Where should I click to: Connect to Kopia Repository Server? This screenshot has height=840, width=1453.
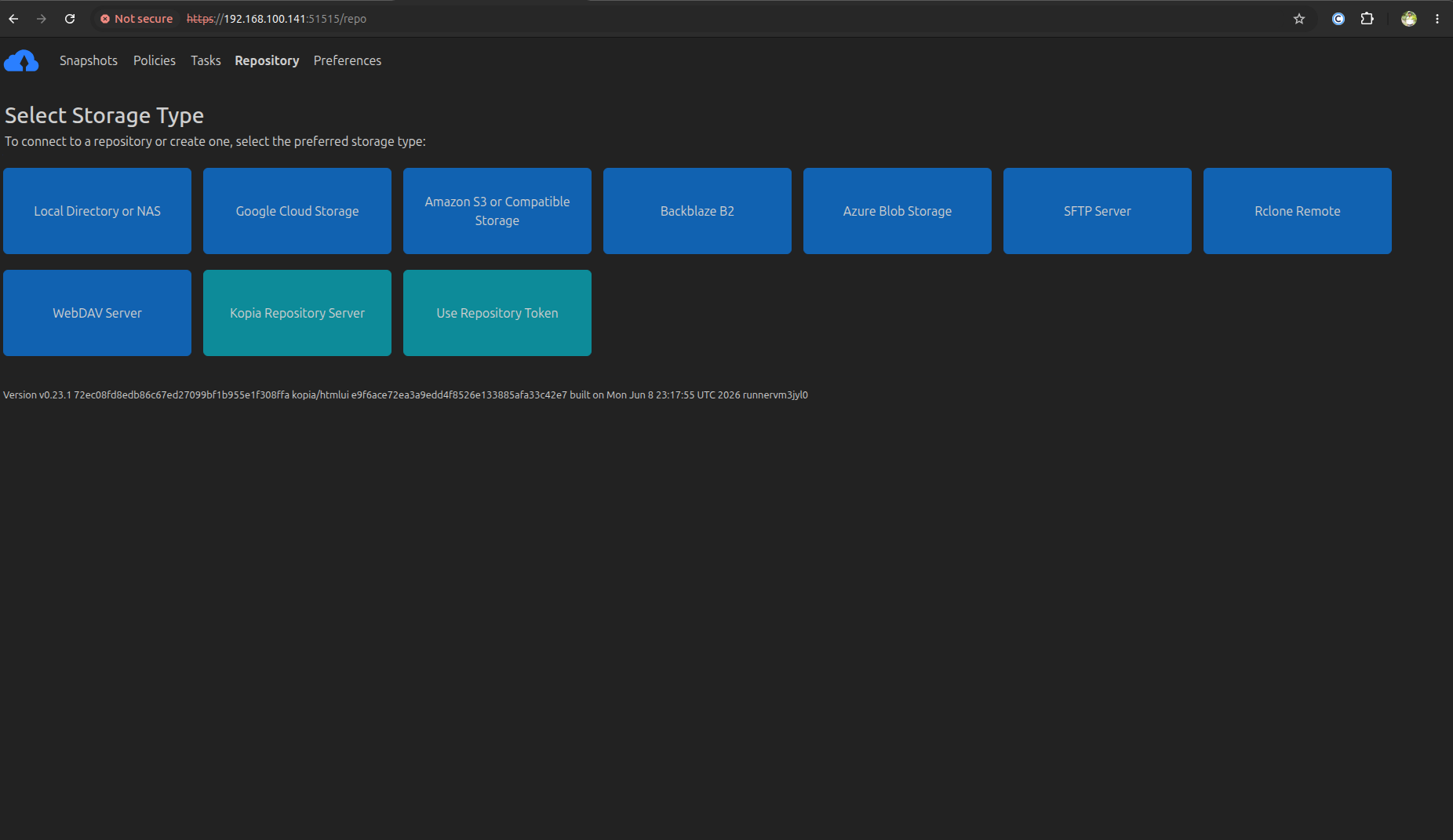click(297, 313)
